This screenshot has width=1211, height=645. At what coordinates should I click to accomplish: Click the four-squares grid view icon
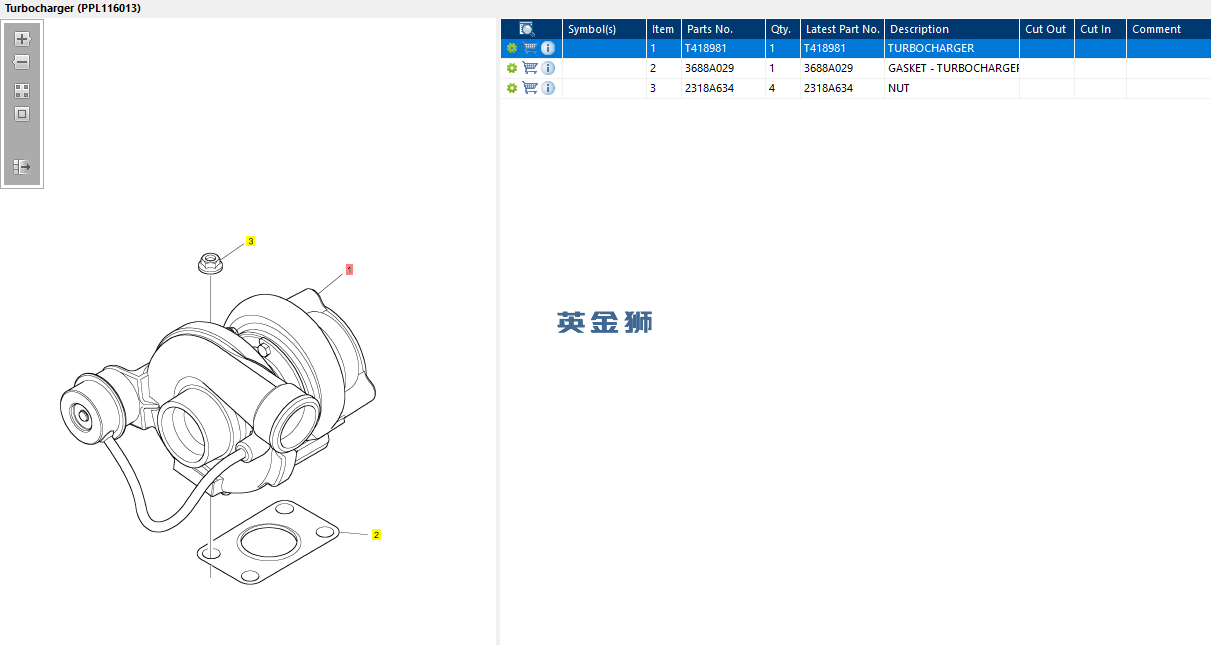tap(22, 90)
